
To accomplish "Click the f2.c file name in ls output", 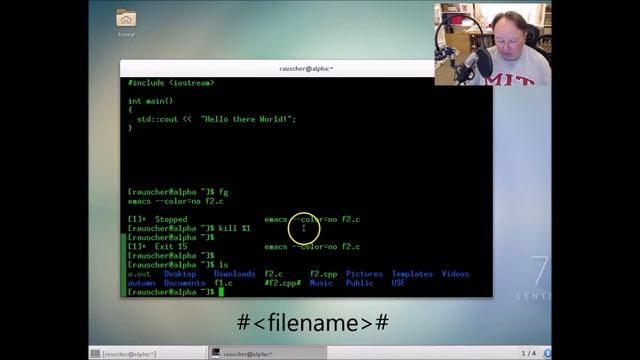I will [273, 274].
